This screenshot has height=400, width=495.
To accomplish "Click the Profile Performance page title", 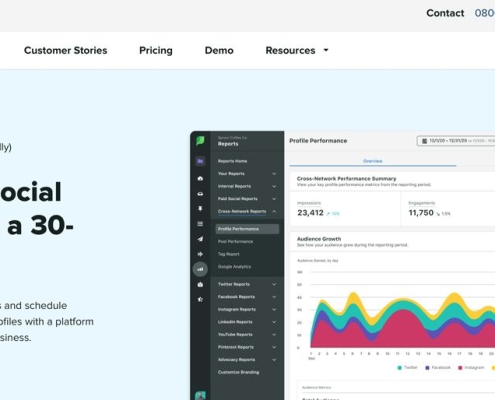I will [x=318, y=141].
